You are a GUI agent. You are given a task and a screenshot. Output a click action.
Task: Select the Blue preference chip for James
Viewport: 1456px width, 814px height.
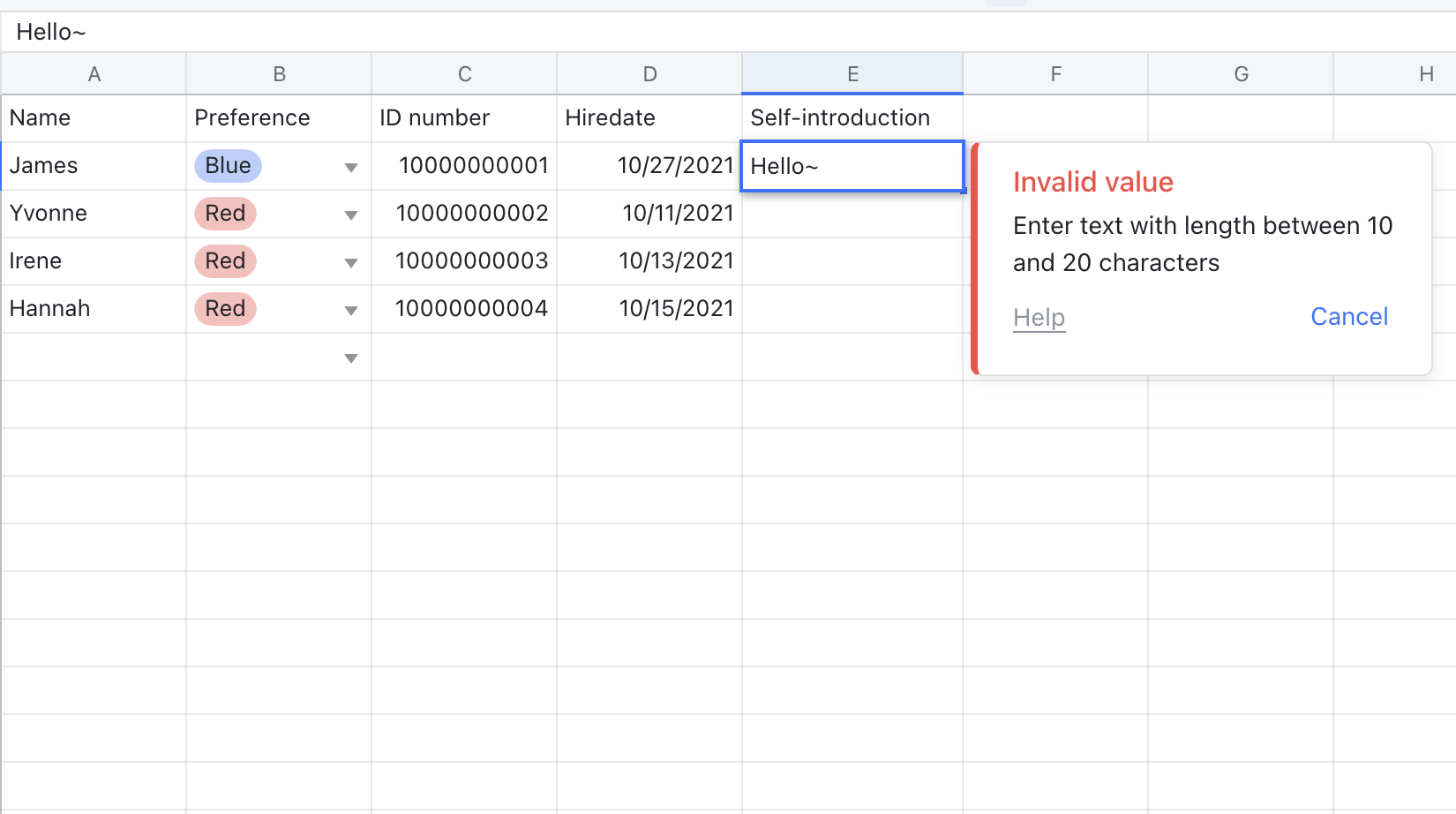point(228,166)
